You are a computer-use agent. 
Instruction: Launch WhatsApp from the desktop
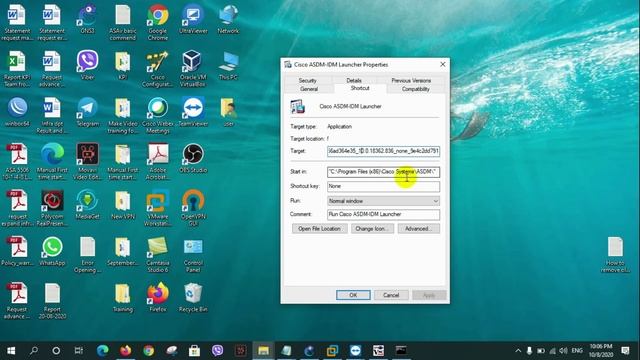pyautogui.click(x=52, y=251)
